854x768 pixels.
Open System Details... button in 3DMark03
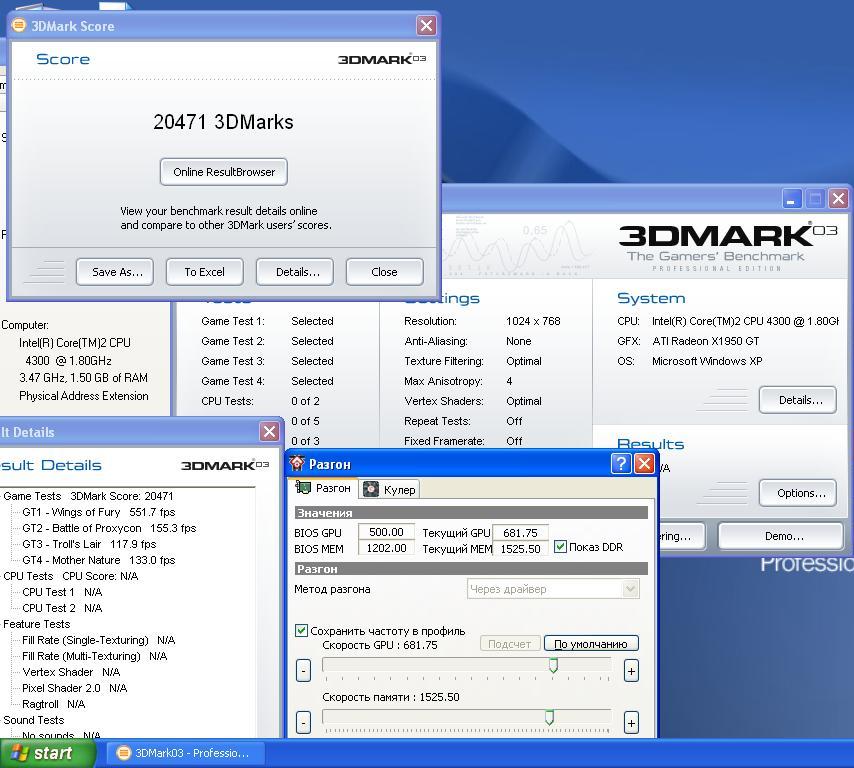(798, 400)
